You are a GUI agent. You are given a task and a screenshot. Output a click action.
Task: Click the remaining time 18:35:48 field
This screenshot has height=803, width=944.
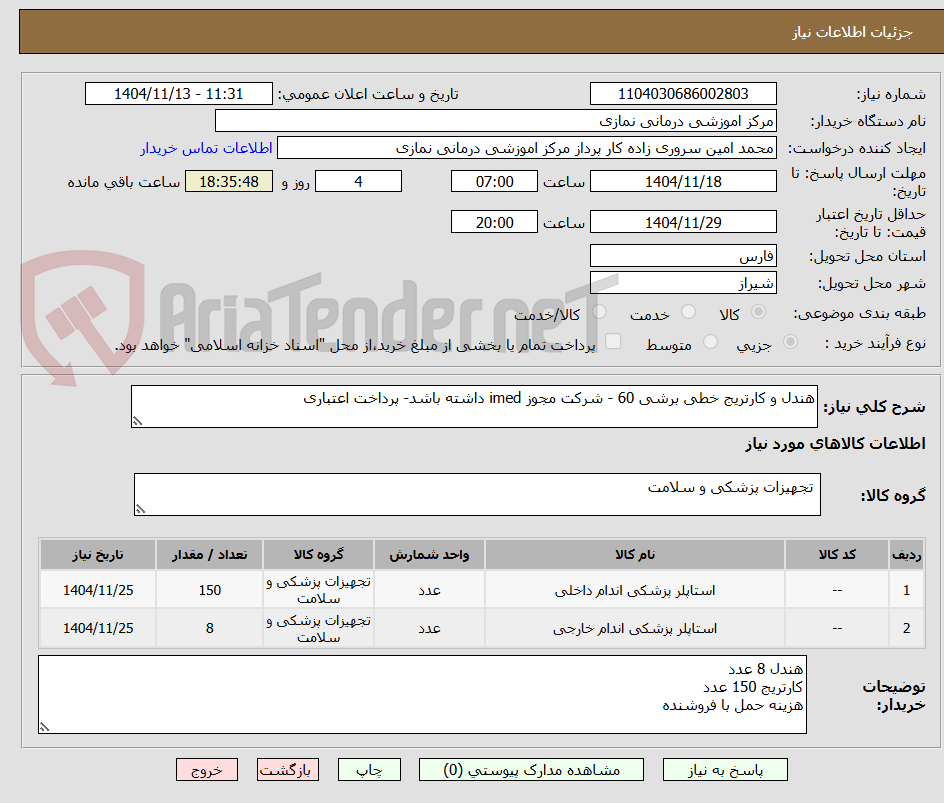pos(229,181)
